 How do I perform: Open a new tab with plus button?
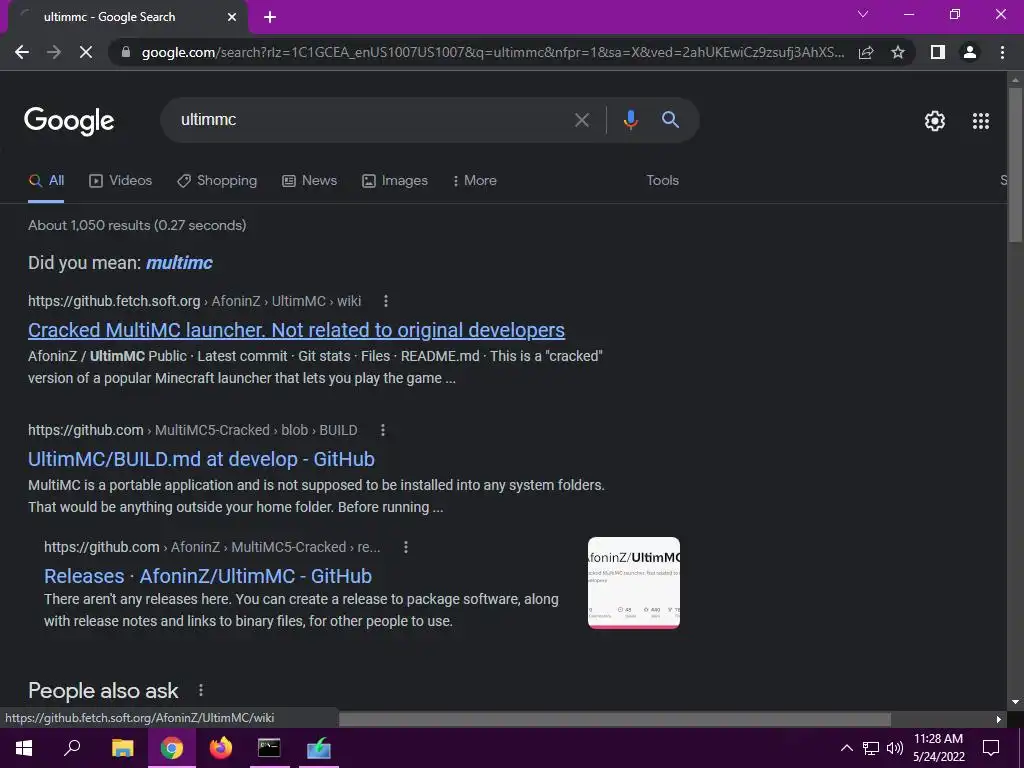click(270, 17)
